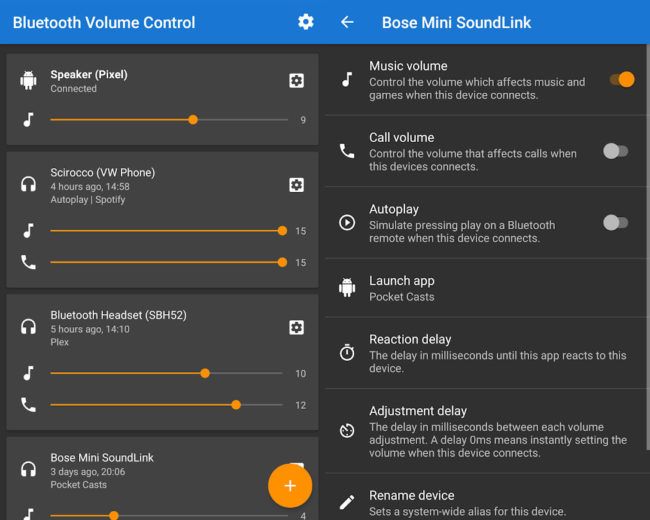650x520 pixels.
Task: Click volume value '10' on Bluetooth Headset card
Action: 301,374
